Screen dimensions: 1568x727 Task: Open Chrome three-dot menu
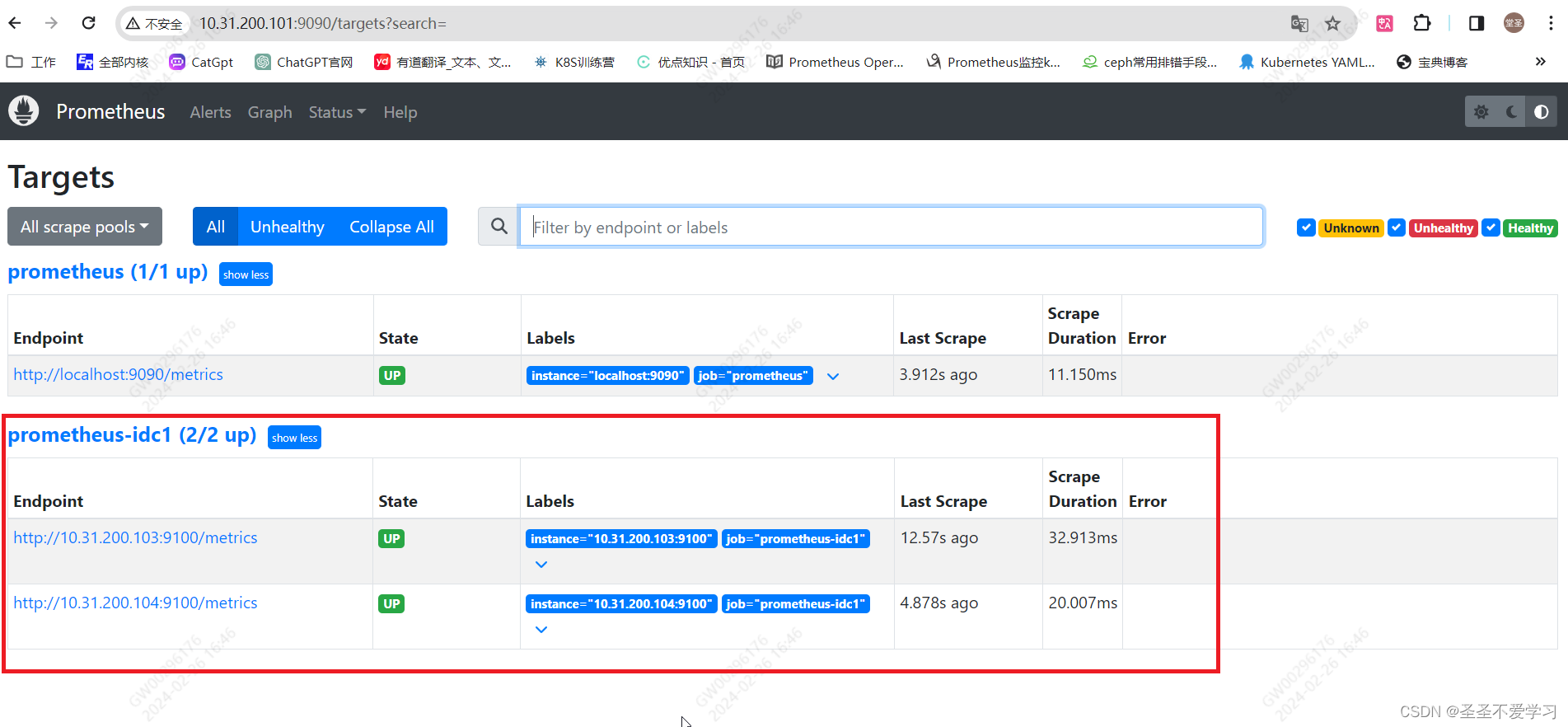(1551, 23)
